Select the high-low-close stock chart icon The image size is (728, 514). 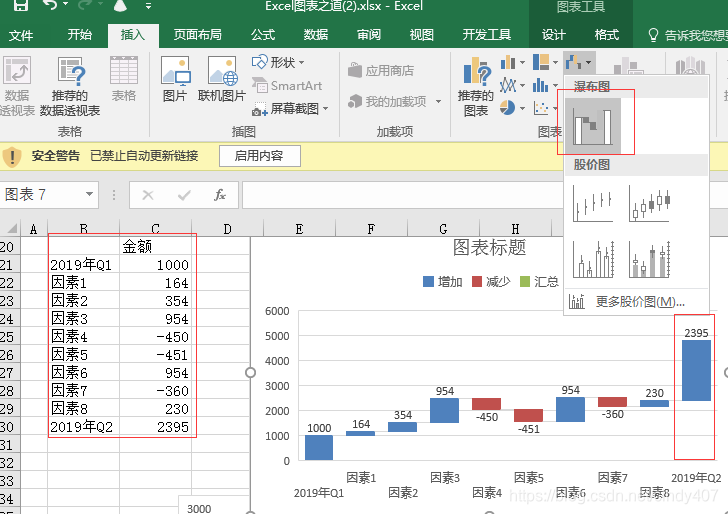coord(593,203)
